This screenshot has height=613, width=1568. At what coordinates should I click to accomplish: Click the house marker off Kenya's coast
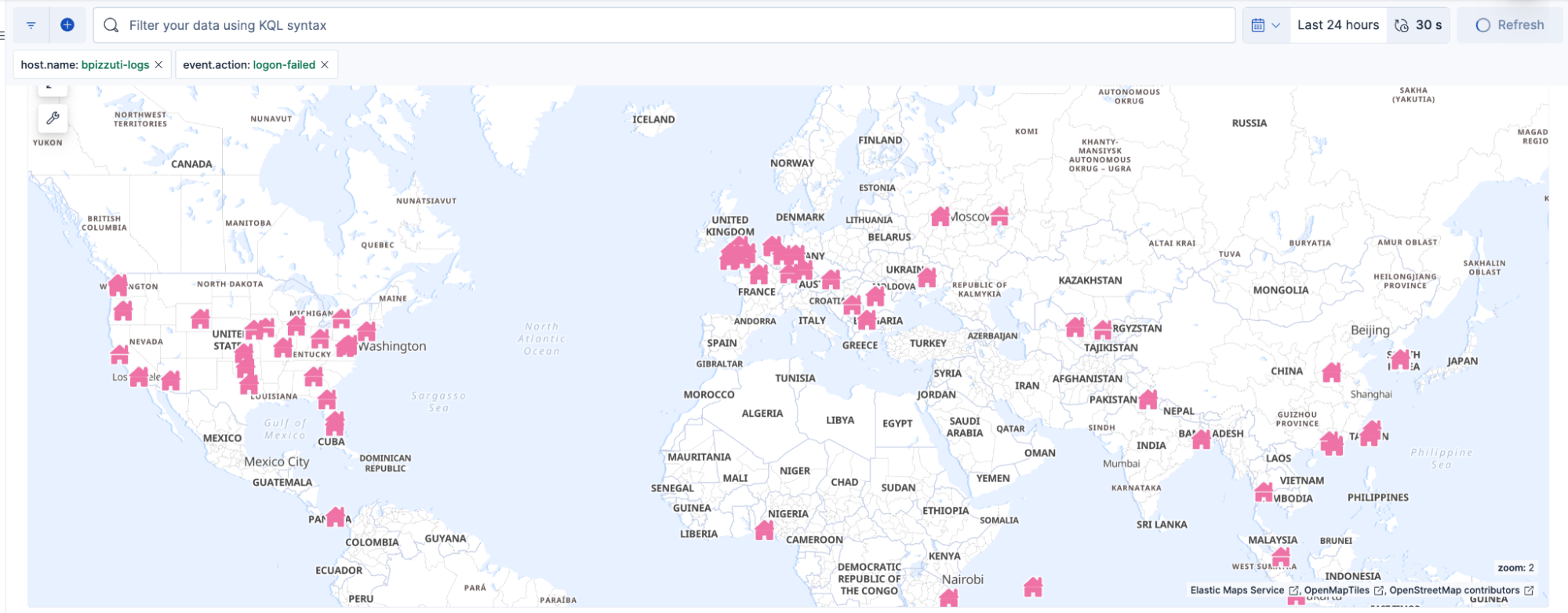(1033, 586)
